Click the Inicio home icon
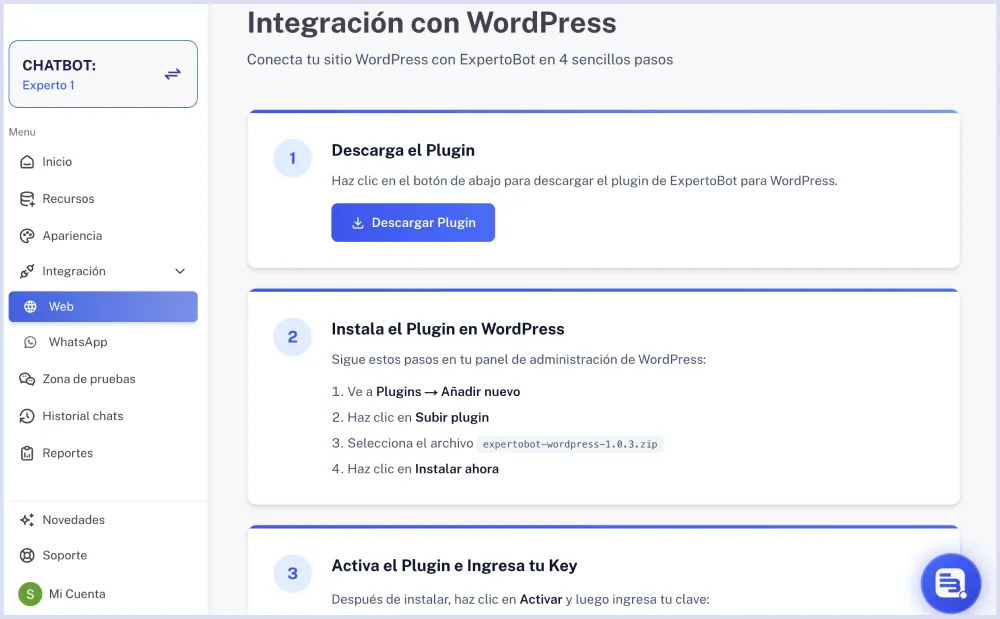1000x619 pixels. [x=27, y=162]
